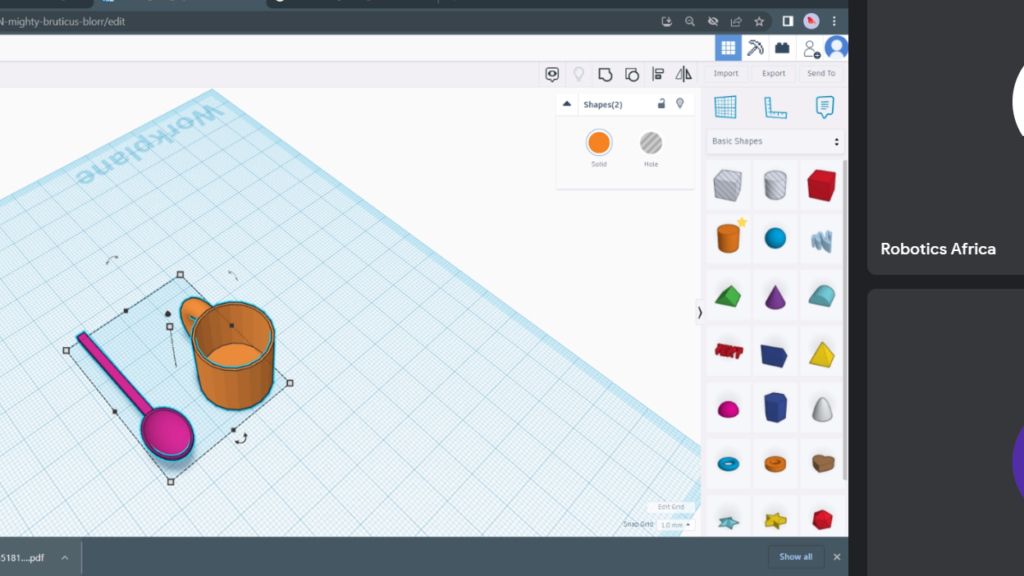Pick the purple Cone shape
The image size is (1024, 576).
pyautogui.click(x=775, y=296)
